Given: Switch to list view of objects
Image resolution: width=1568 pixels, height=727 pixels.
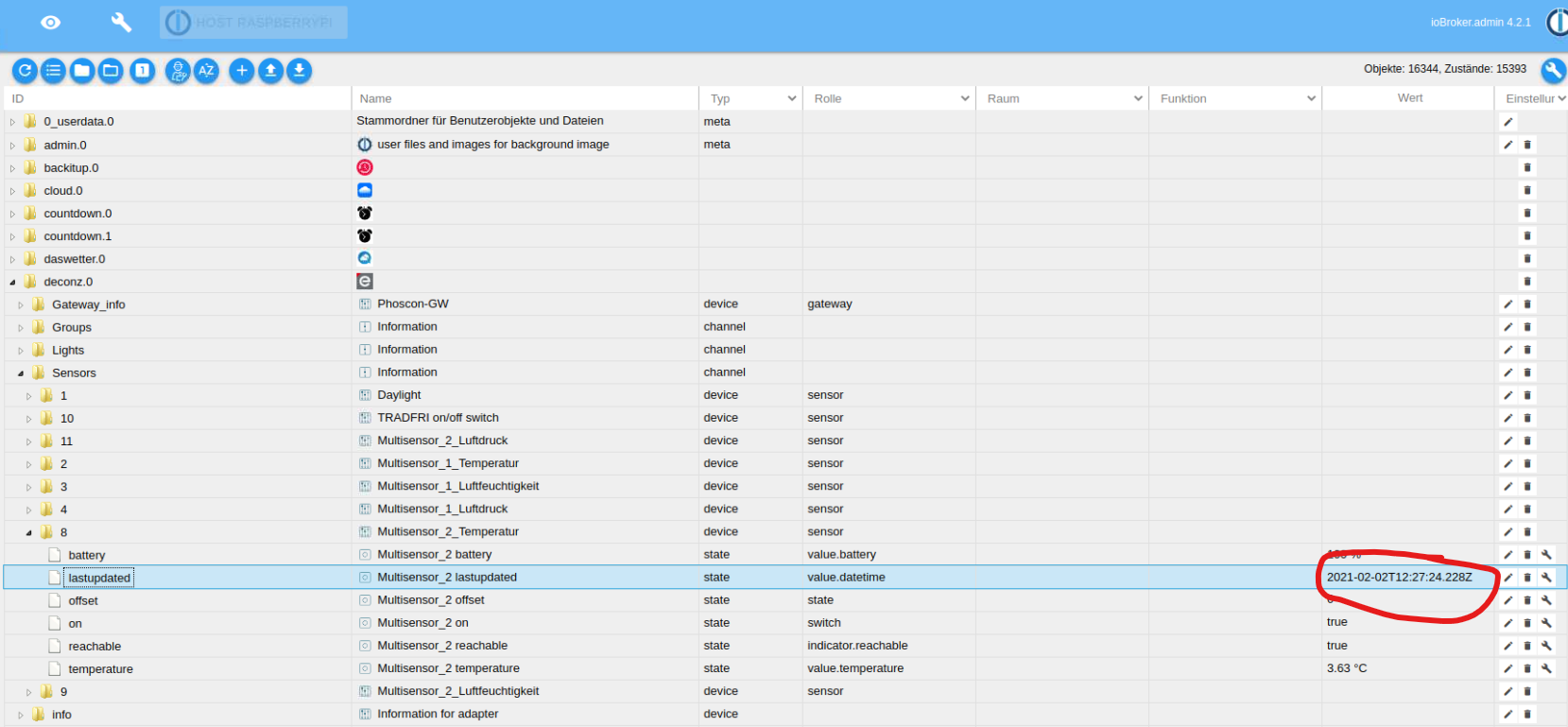Looking at the screenshot, I should pos(54,70).
